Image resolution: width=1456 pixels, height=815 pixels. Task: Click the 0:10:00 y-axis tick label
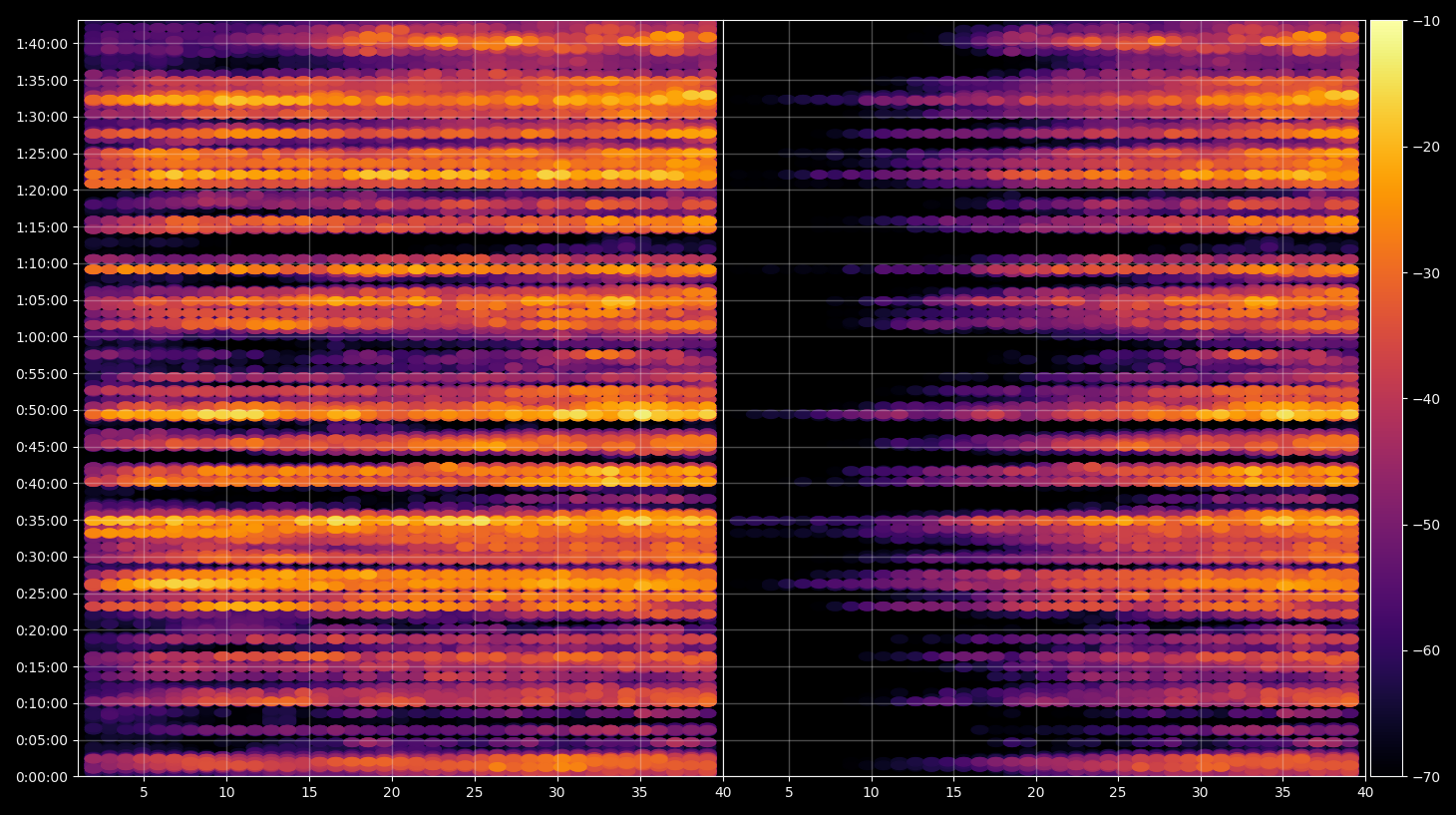click(x=42, y=703)
